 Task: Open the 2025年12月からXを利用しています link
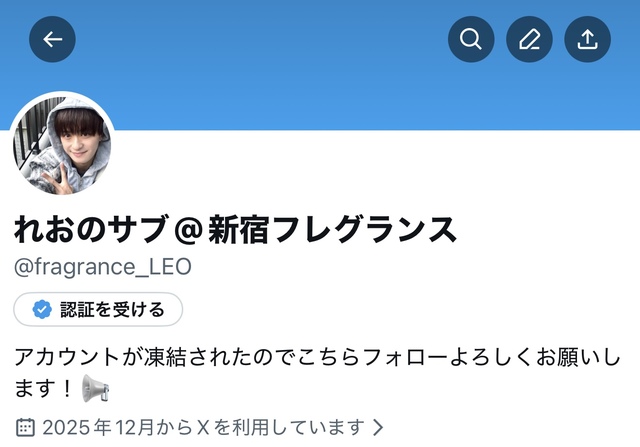tap(203, 427)
